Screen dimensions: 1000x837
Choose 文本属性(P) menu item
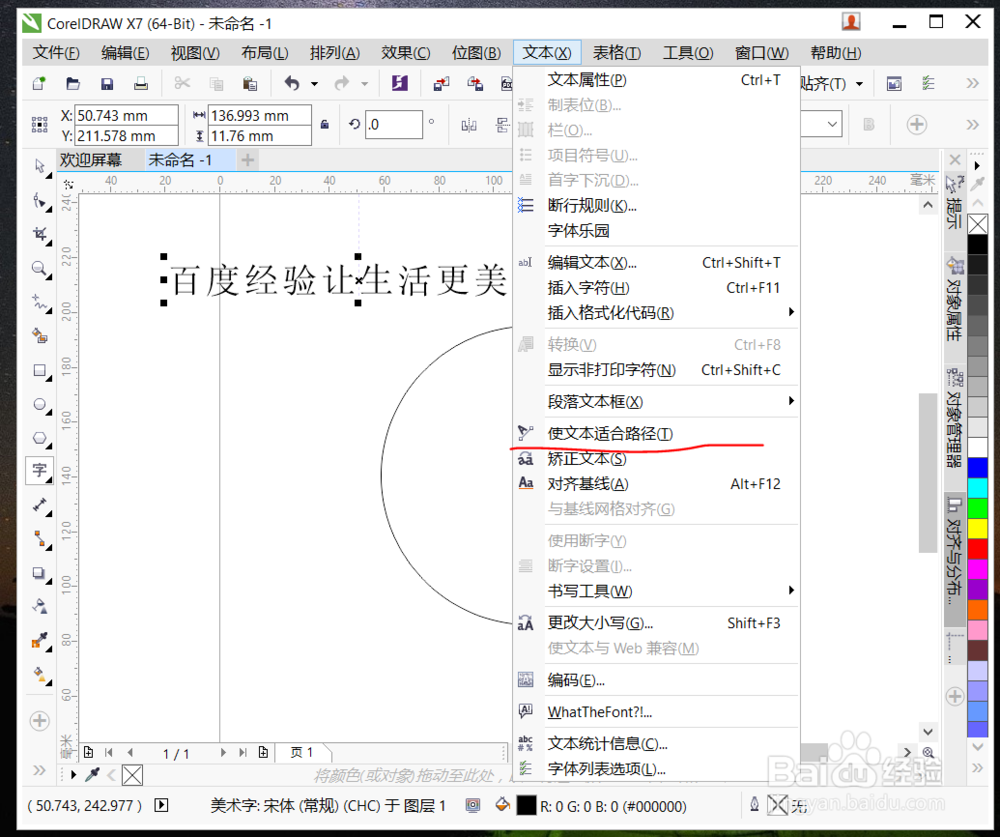click(x=656, y=80)
